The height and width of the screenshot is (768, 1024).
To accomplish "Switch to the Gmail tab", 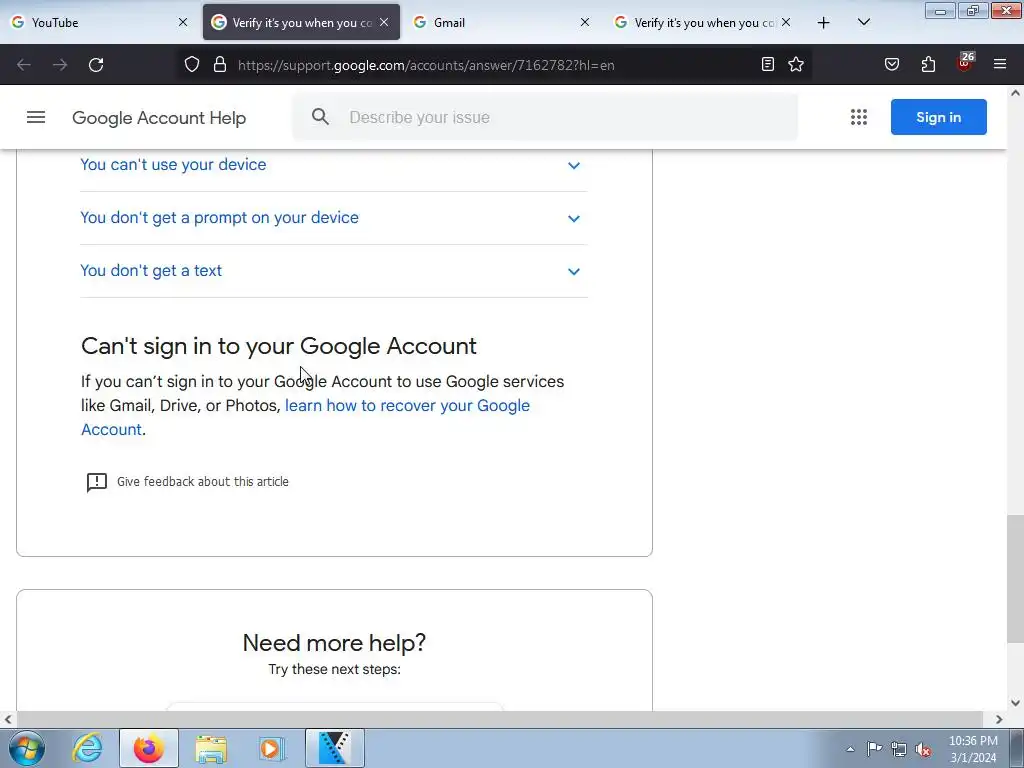I will [x=502, y=22].
